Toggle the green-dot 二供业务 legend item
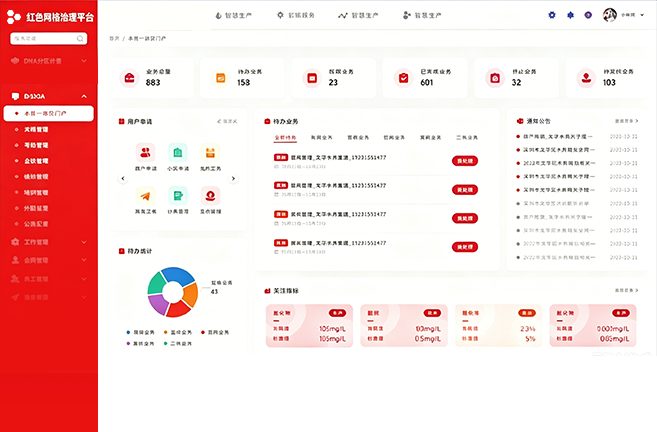Screen dimensions: 657x432 [178, 344]
